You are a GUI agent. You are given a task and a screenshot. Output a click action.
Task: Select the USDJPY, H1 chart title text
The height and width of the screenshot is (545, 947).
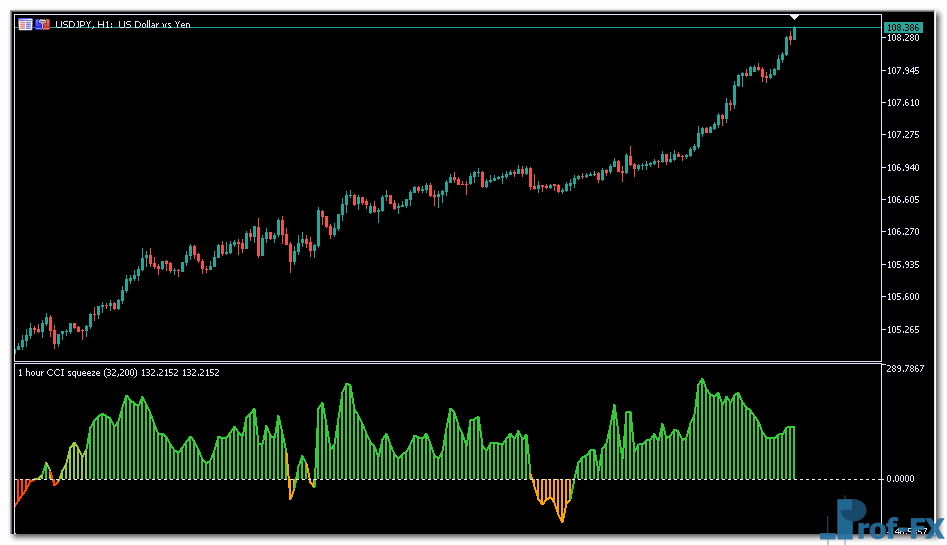tap(122, 25)
